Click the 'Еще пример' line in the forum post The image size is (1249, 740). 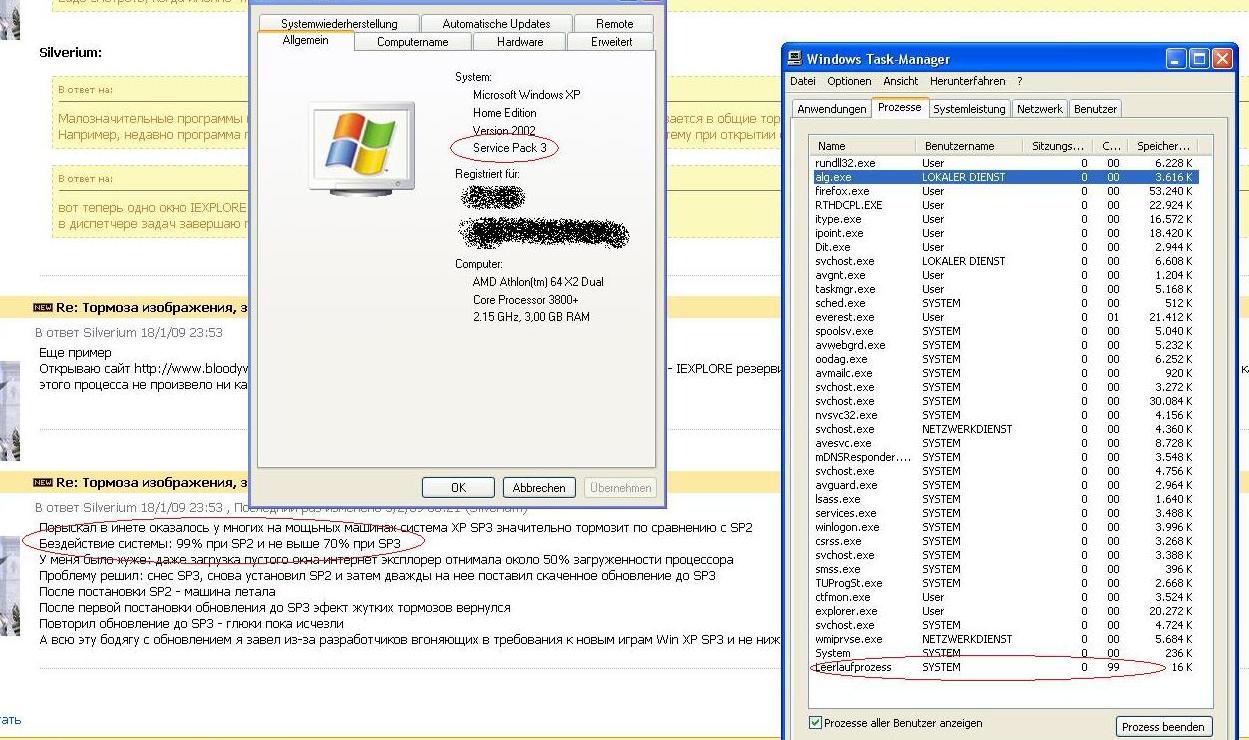click(75, 352)
